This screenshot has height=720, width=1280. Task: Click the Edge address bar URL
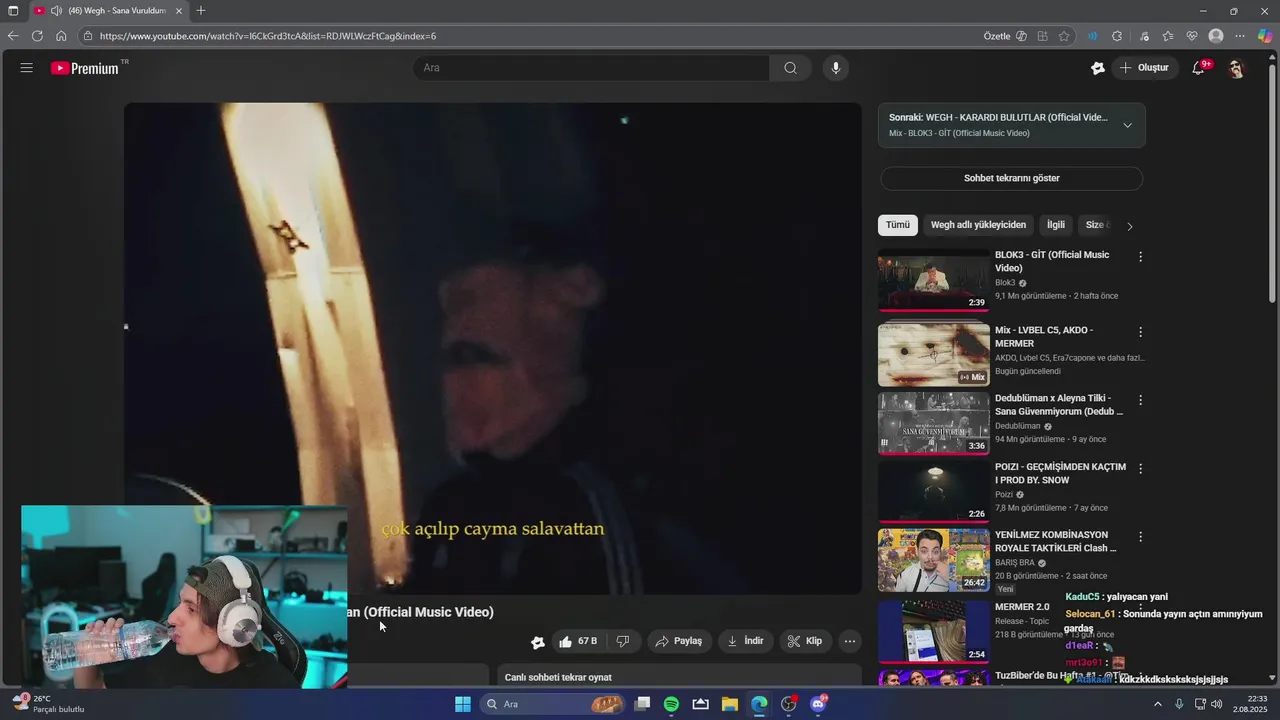click(268, 36)
